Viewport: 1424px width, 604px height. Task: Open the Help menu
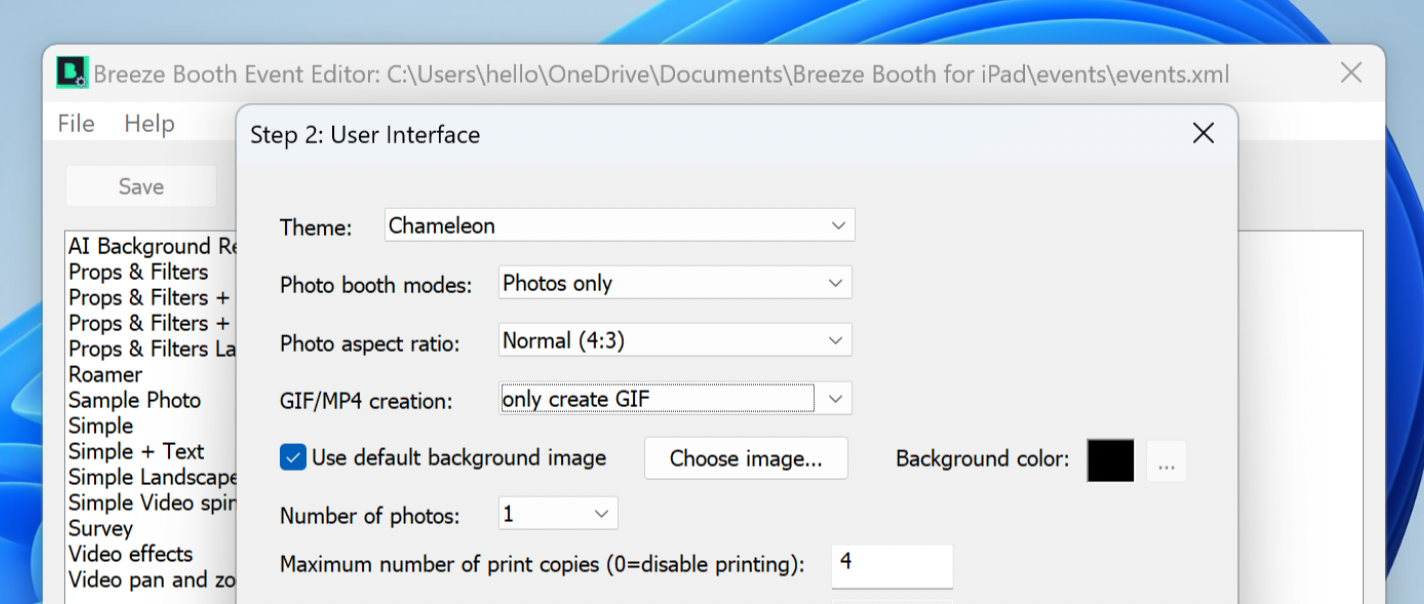click(x=149, y=123)
